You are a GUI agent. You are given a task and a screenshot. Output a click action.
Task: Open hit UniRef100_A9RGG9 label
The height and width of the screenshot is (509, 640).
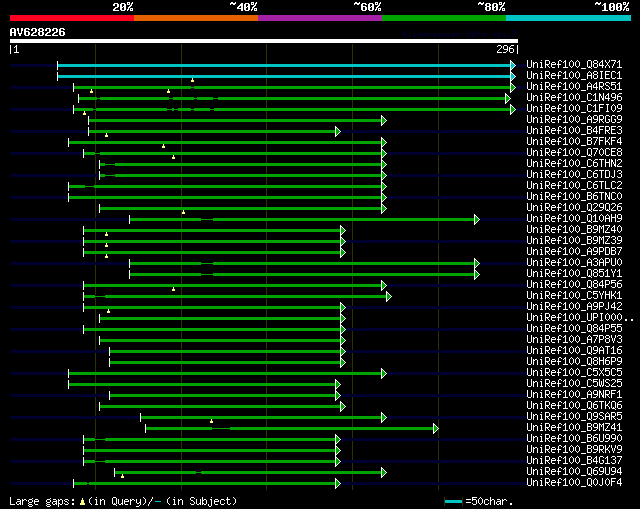574,120
